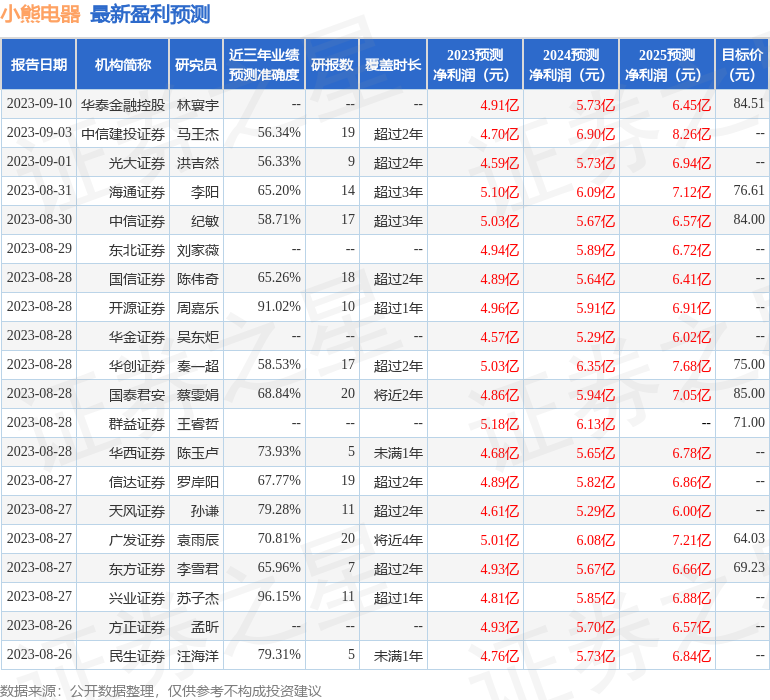Click the 小熊电器 title text

click(x=40, y=14)
